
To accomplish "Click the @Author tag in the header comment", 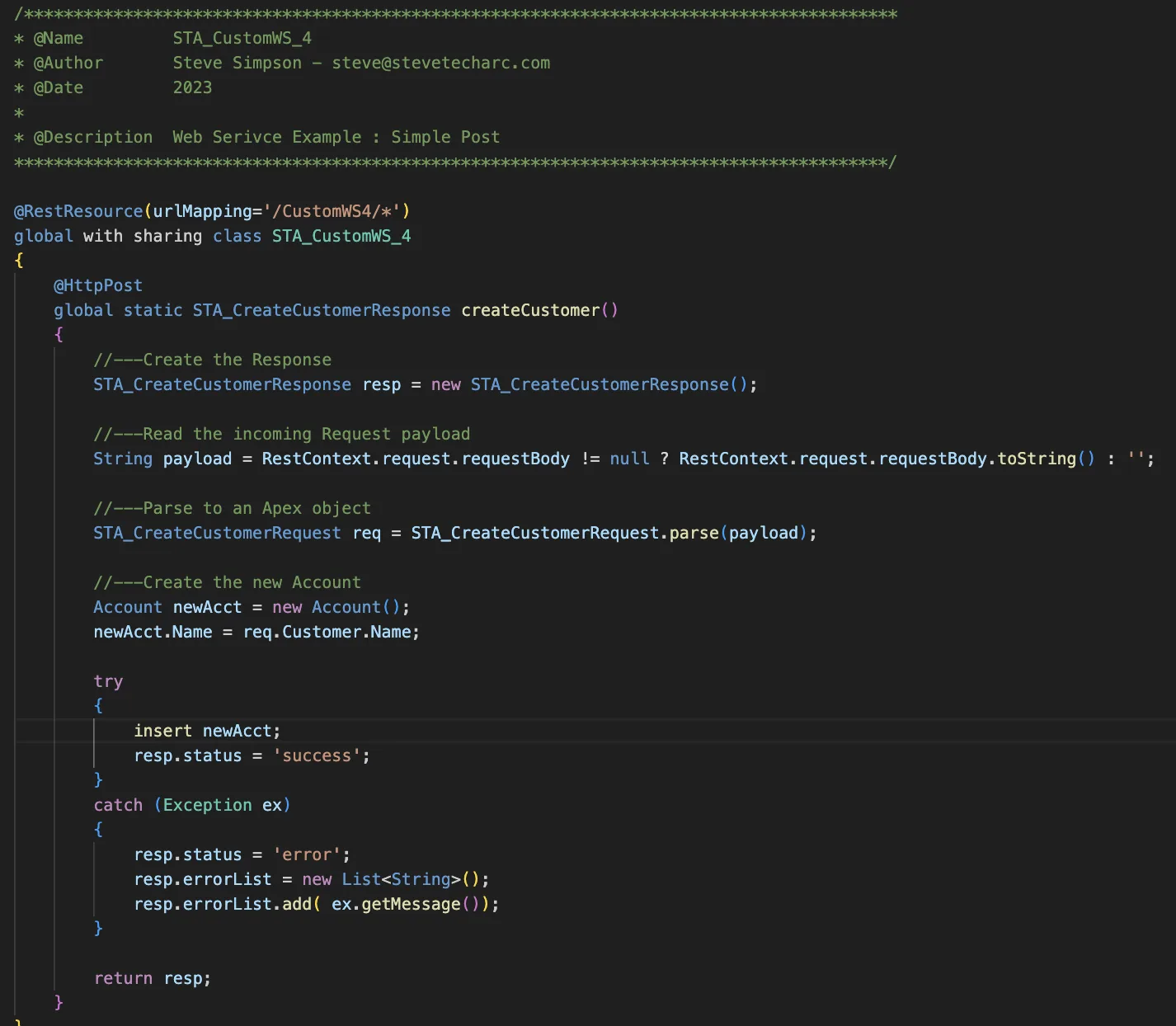I will 68,63.
